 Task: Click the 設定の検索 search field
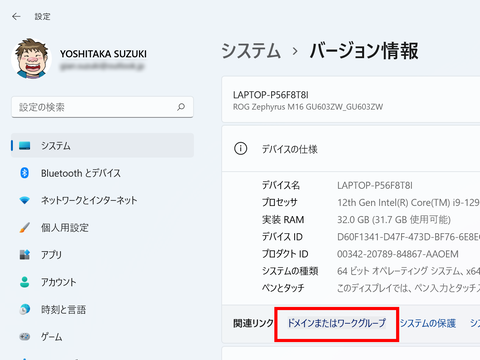pos(102,107)
